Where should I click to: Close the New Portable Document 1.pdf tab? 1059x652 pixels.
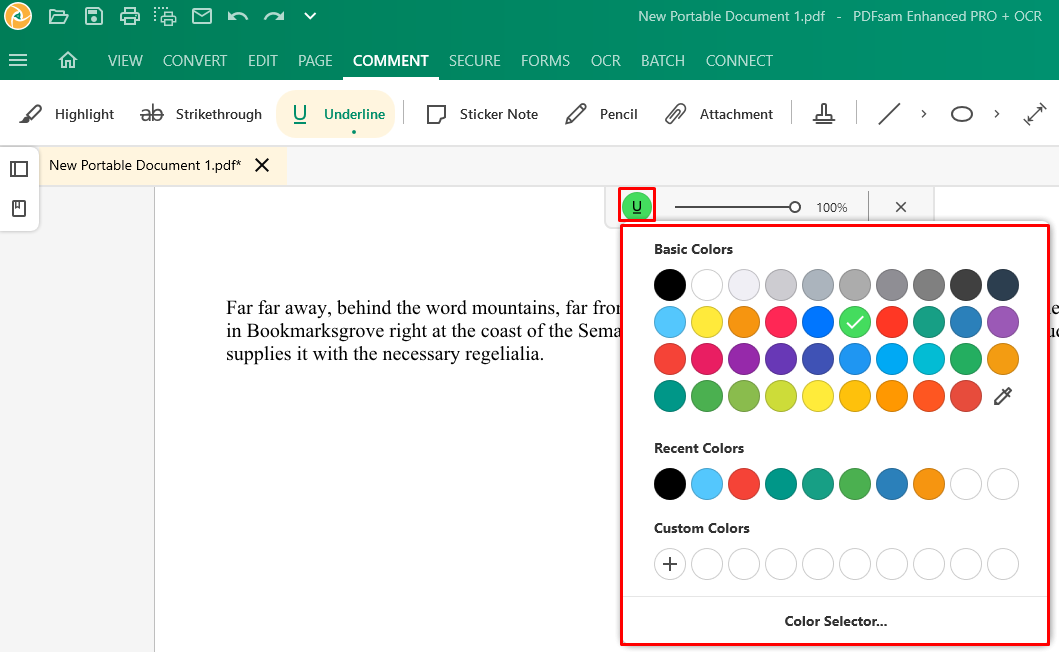pos(262,166)
